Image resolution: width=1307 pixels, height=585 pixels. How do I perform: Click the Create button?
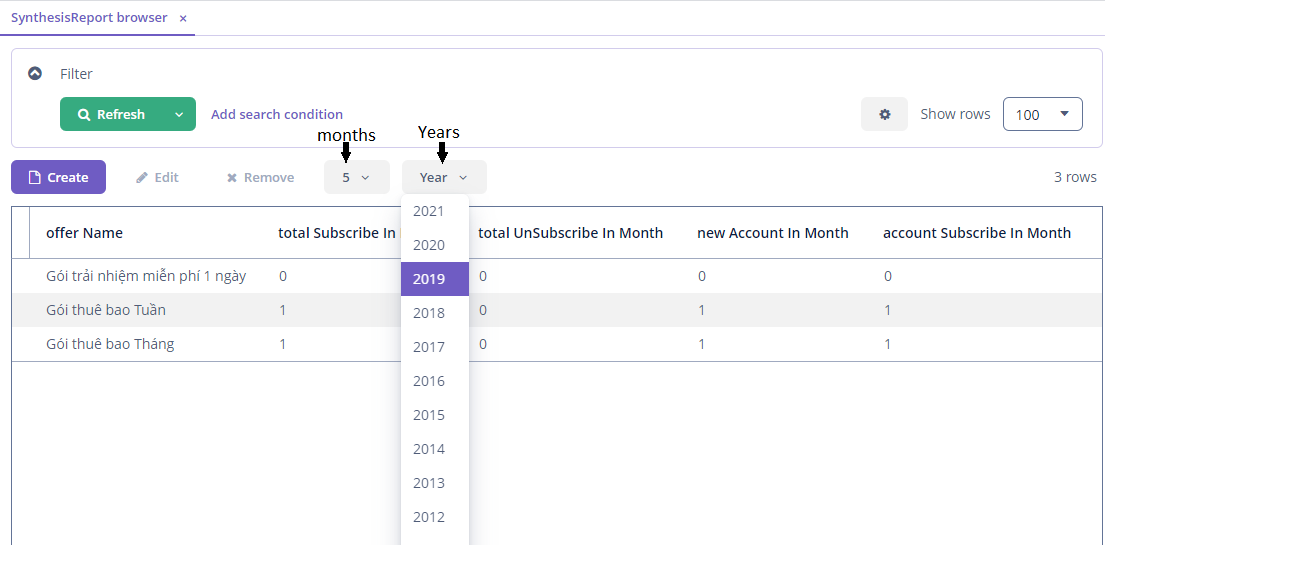pos(58,177)
